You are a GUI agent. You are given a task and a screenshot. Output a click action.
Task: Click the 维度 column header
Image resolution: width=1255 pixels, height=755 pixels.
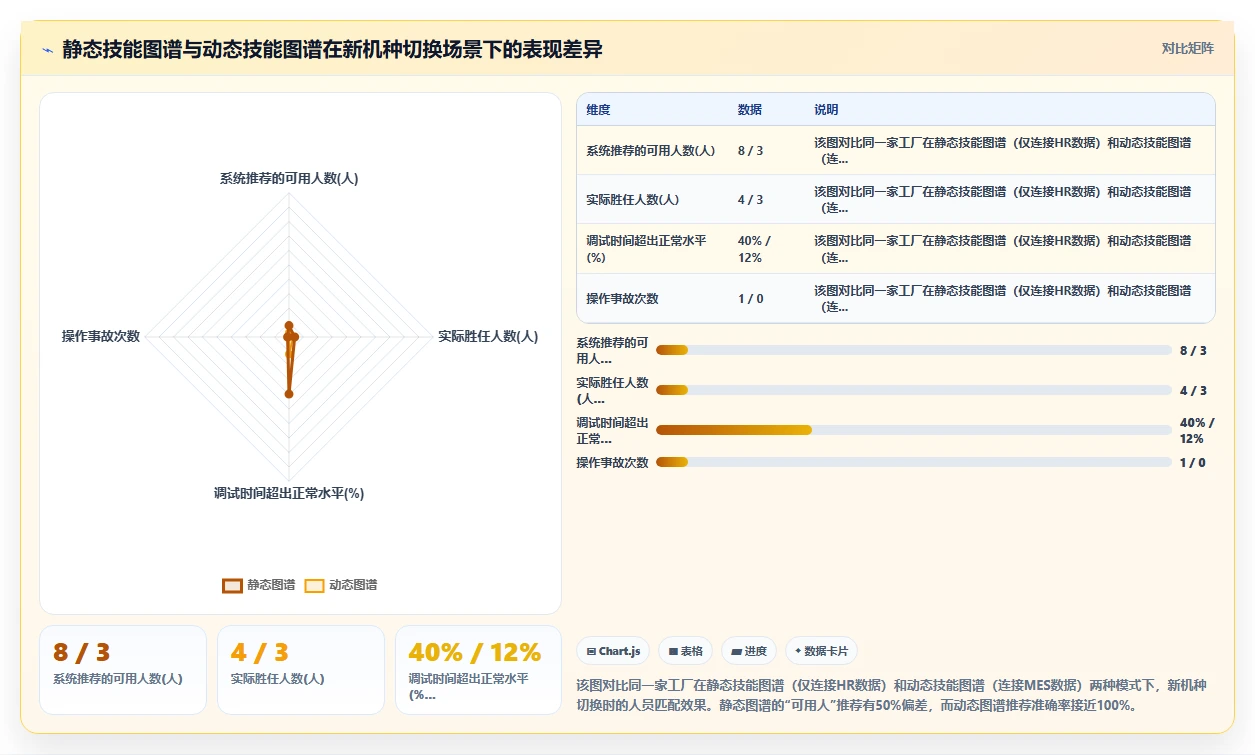(x=598, y=109)
